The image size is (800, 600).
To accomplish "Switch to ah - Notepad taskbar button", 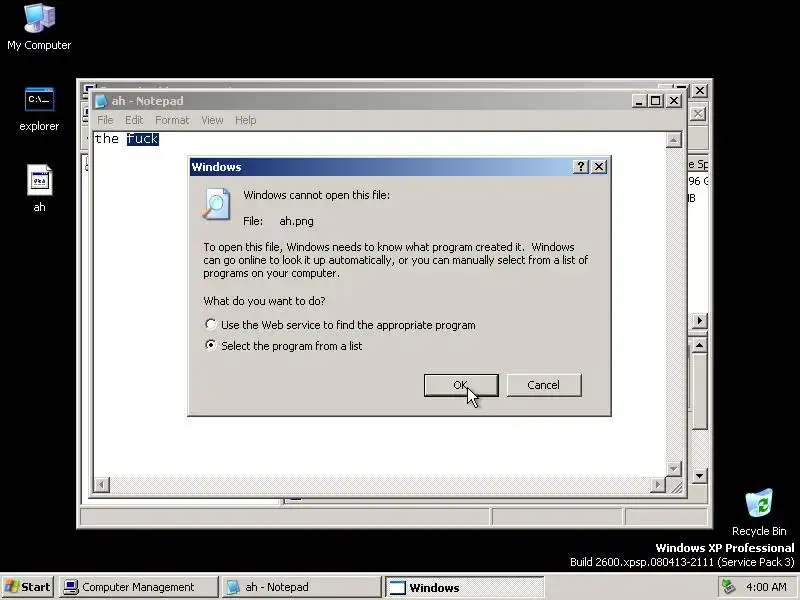I will (301, 587).
